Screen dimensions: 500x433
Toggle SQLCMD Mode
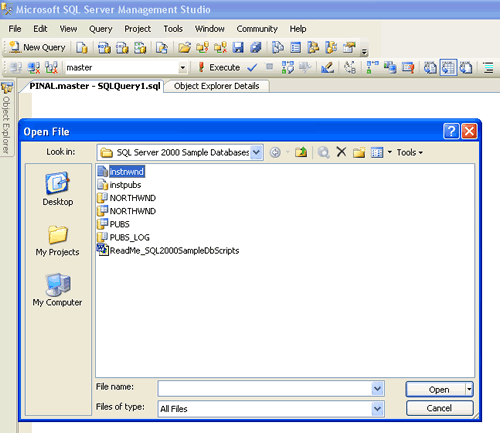pyautogui.click(x=408, y=68)
